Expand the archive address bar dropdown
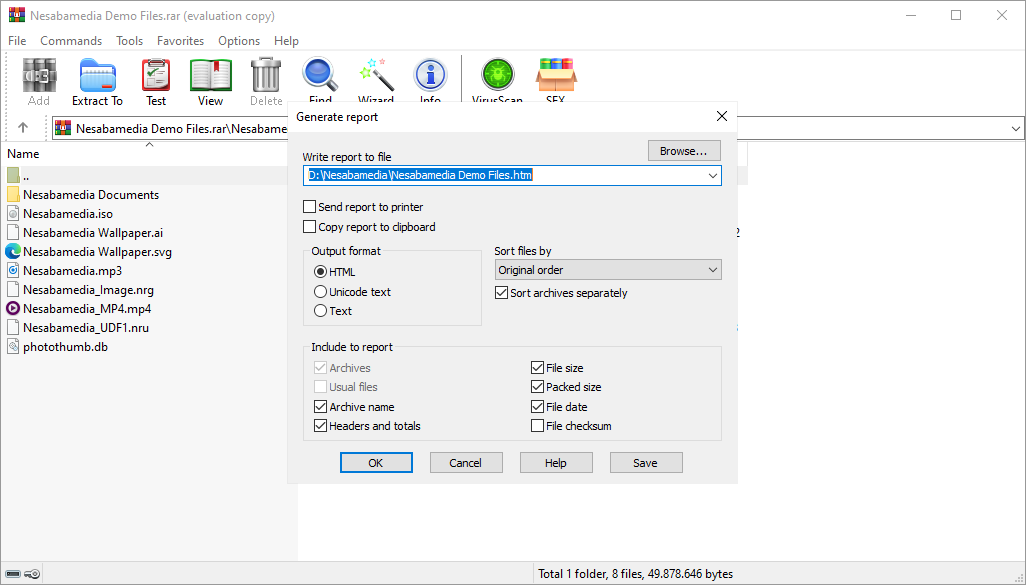1026x585 pixels. (x=1016, y=128)
